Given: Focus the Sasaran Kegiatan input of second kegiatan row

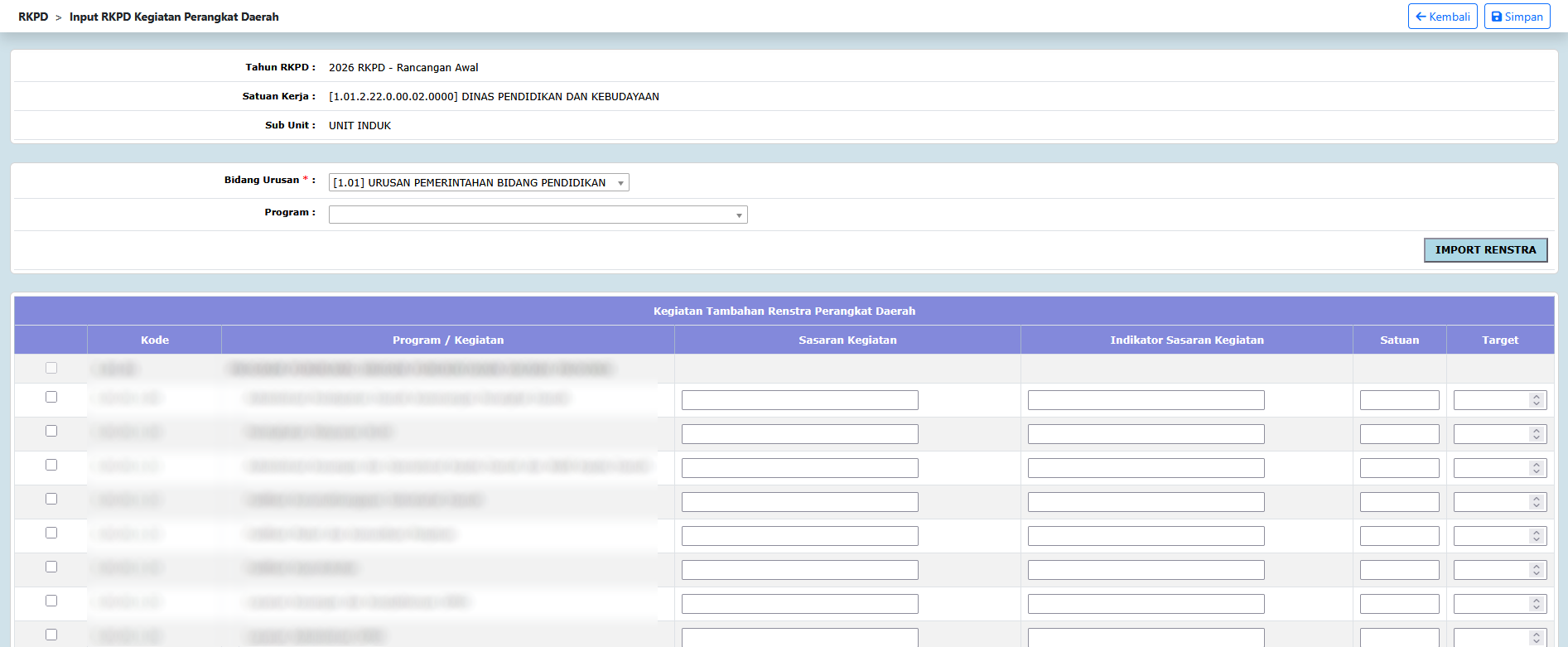Looking at the screenshot, I should point(799,434).
